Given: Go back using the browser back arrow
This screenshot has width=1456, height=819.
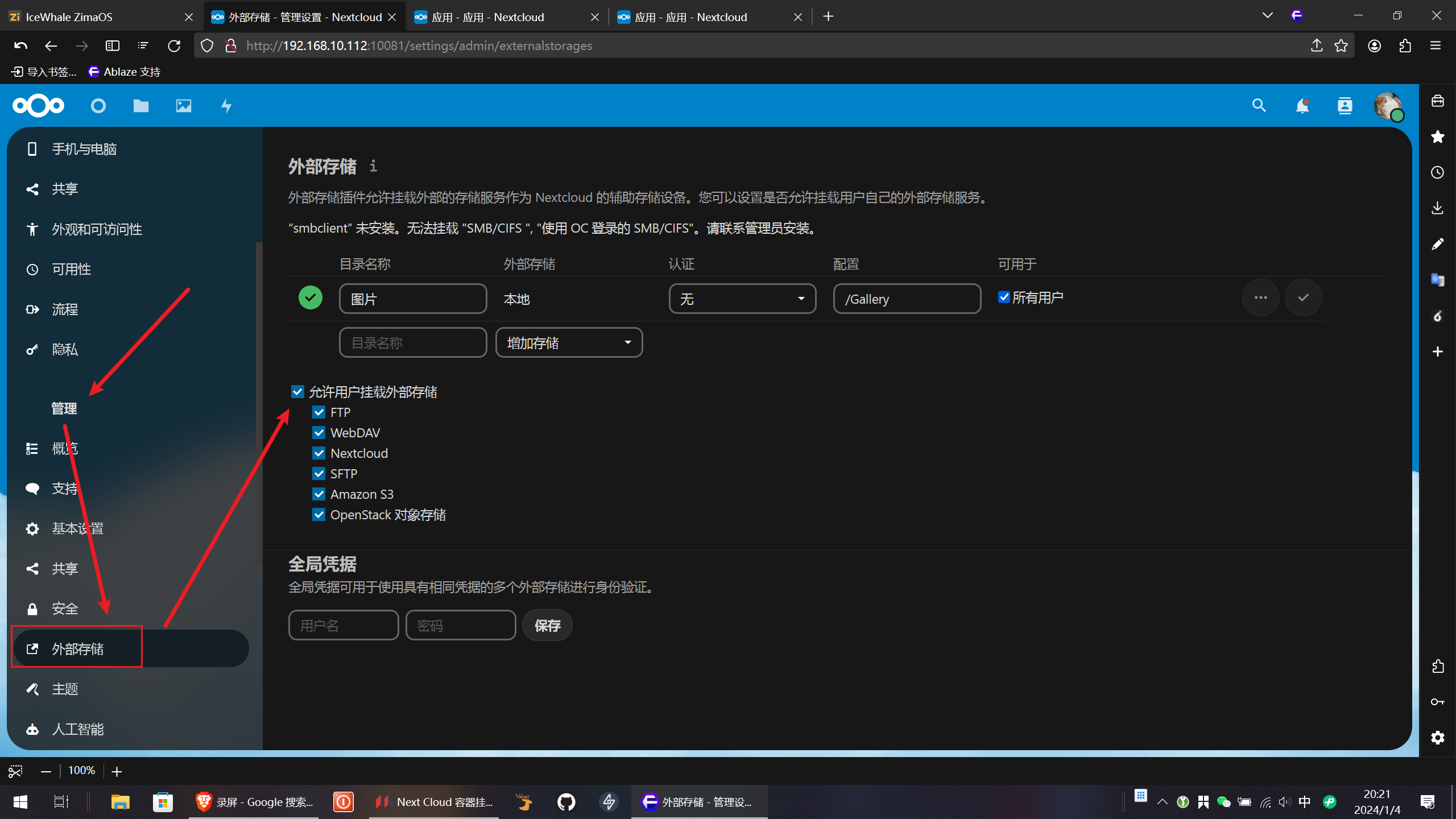Looking at the screenshot, I should click(51, 45).
